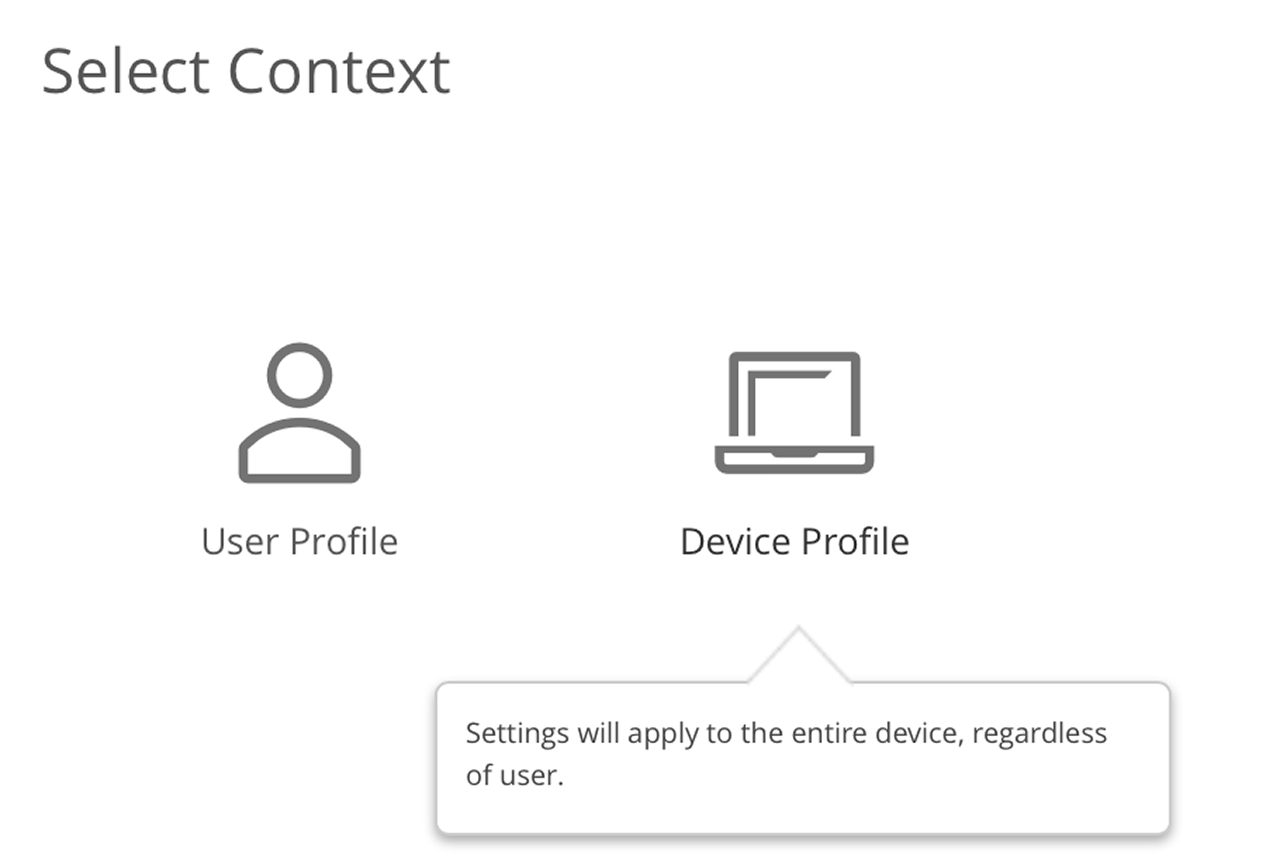
Task: Select the Device Profile laptop icon
Action: 794,412
